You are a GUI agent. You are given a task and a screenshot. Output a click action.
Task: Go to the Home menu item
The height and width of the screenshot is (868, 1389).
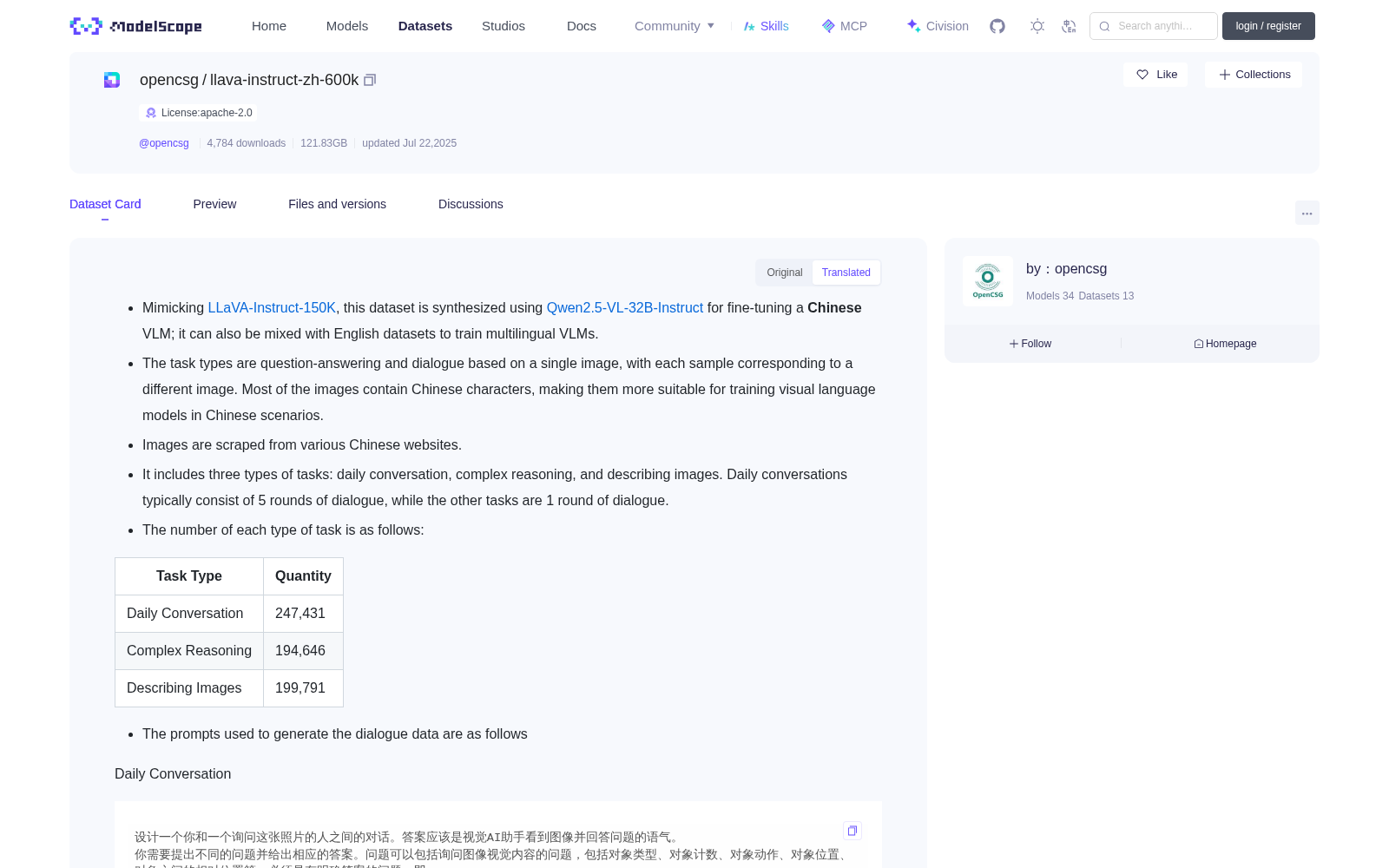point(269,26)
